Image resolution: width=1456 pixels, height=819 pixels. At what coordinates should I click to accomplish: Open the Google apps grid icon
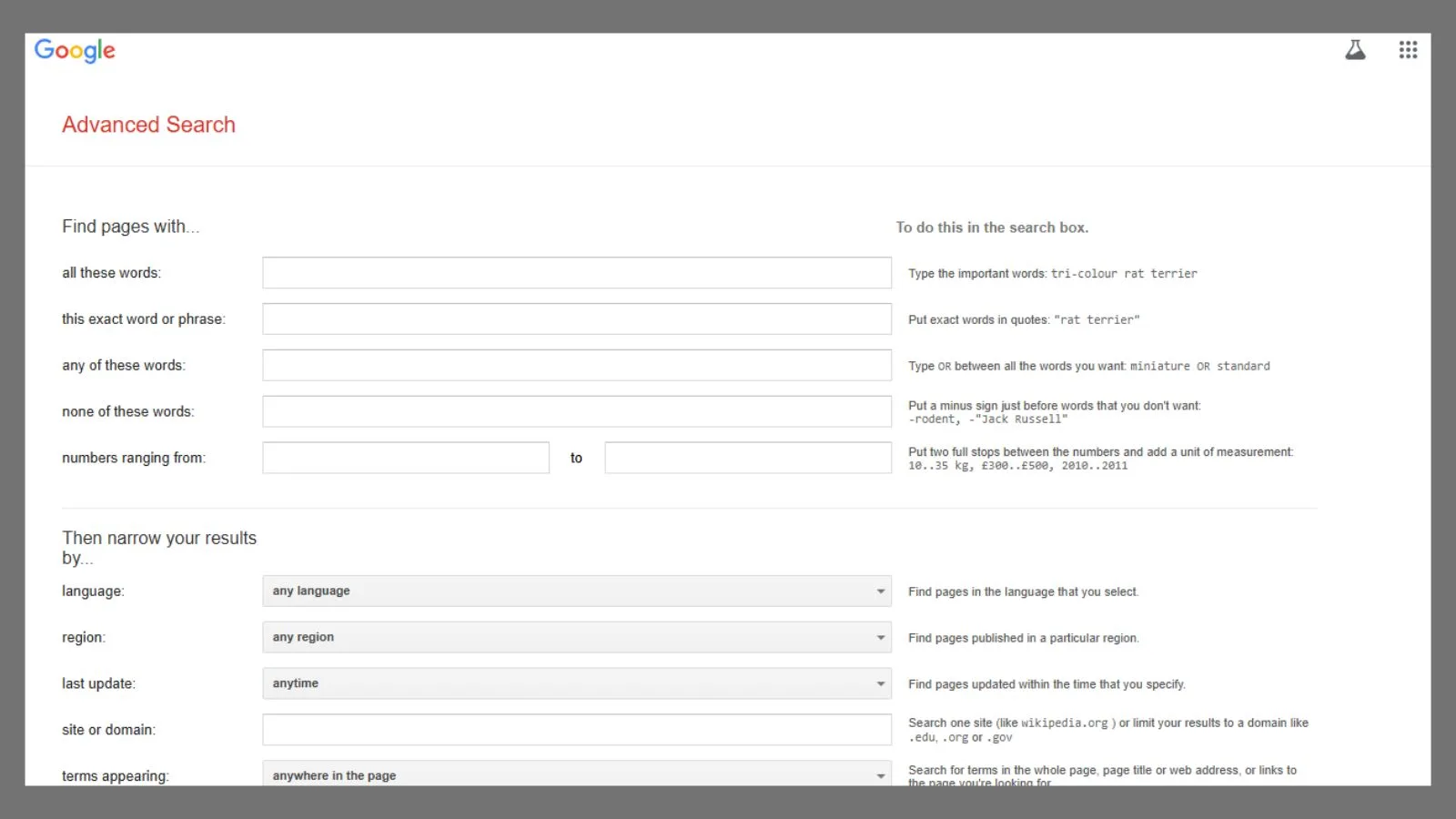pos(1408,50)
